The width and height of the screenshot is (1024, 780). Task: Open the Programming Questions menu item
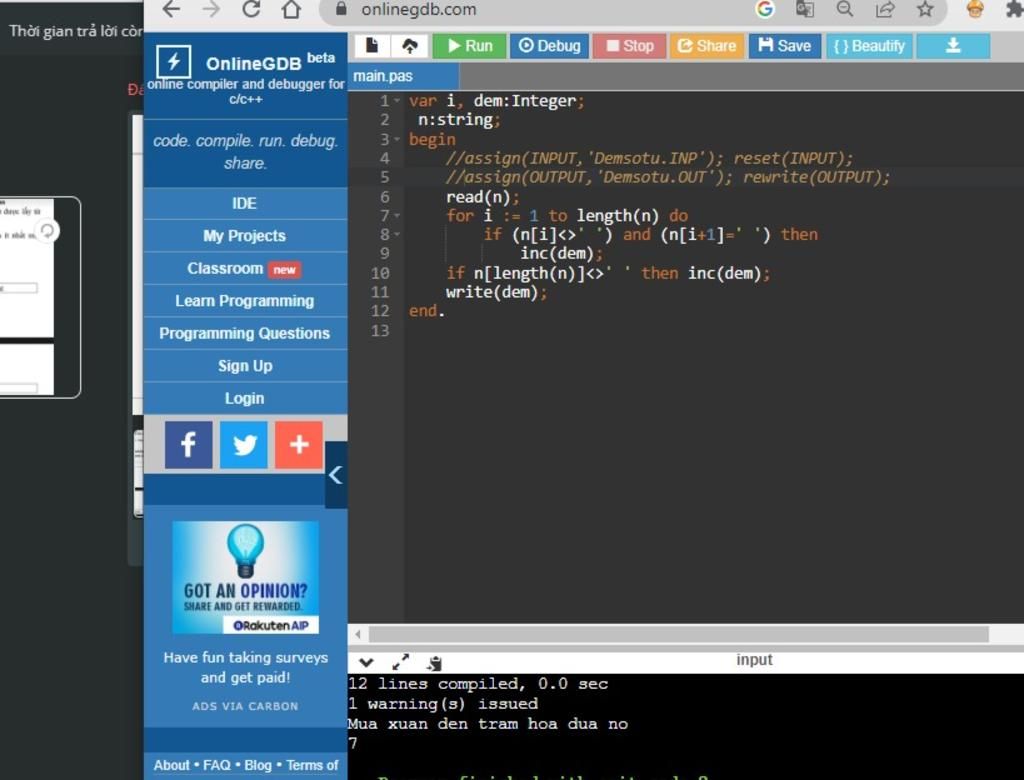pos(245,333)
